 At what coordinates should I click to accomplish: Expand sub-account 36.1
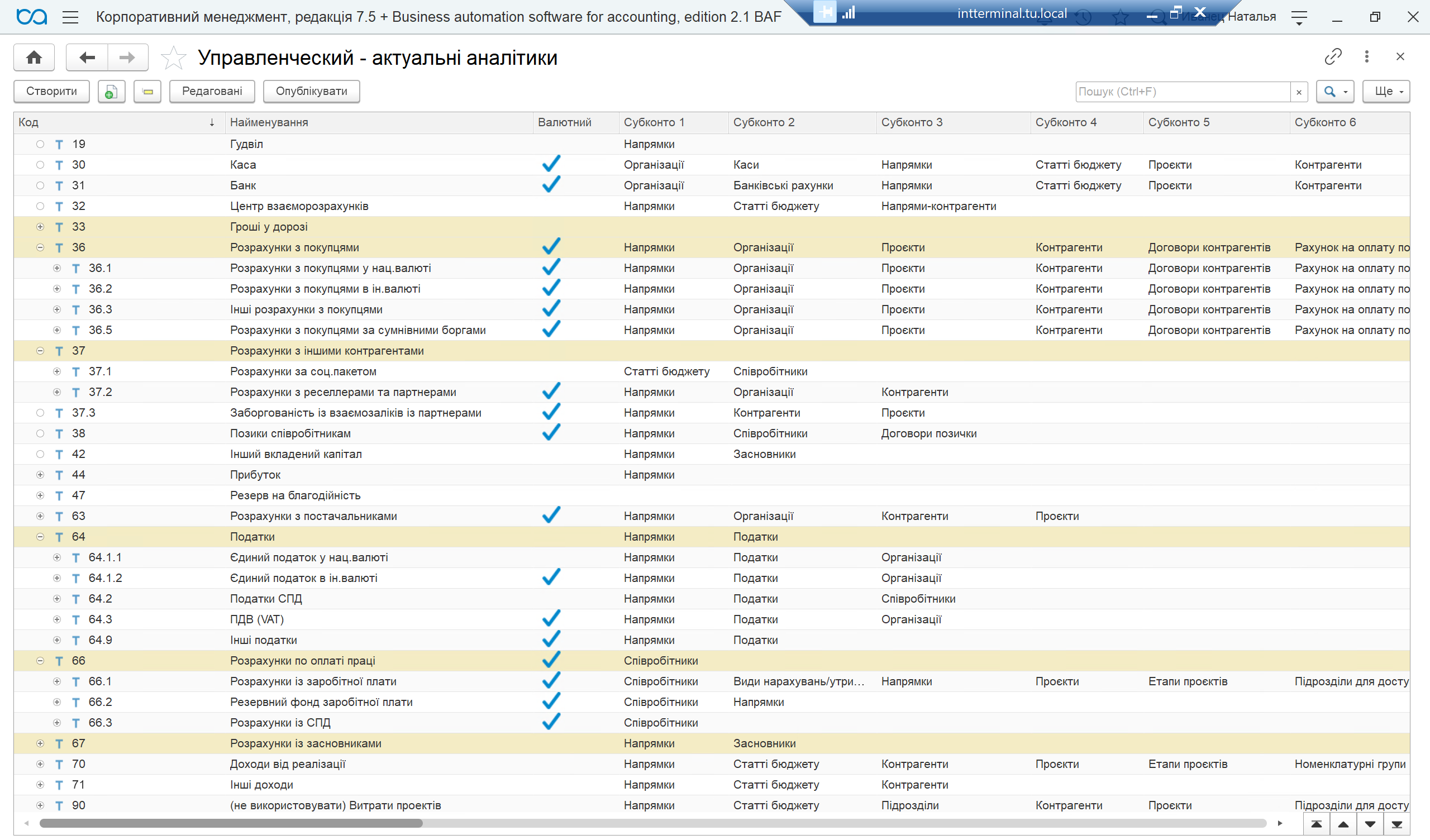(x=57, y=269)
